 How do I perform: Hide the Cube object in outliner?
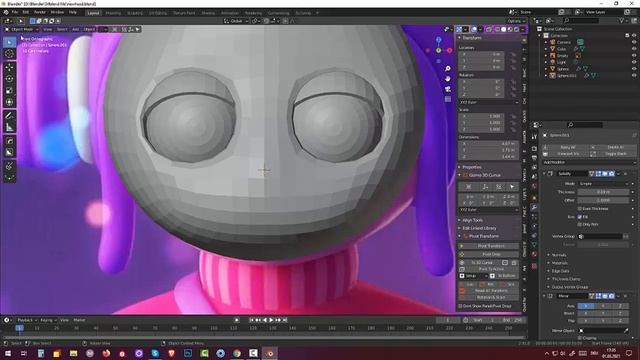pos(634,49)
